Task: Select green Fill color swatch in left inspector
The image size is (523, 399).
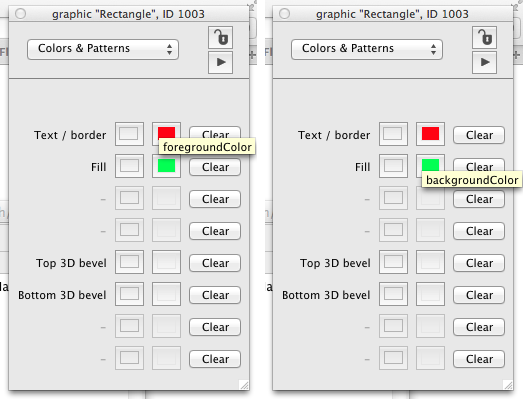Action: (x=166, y=166)
